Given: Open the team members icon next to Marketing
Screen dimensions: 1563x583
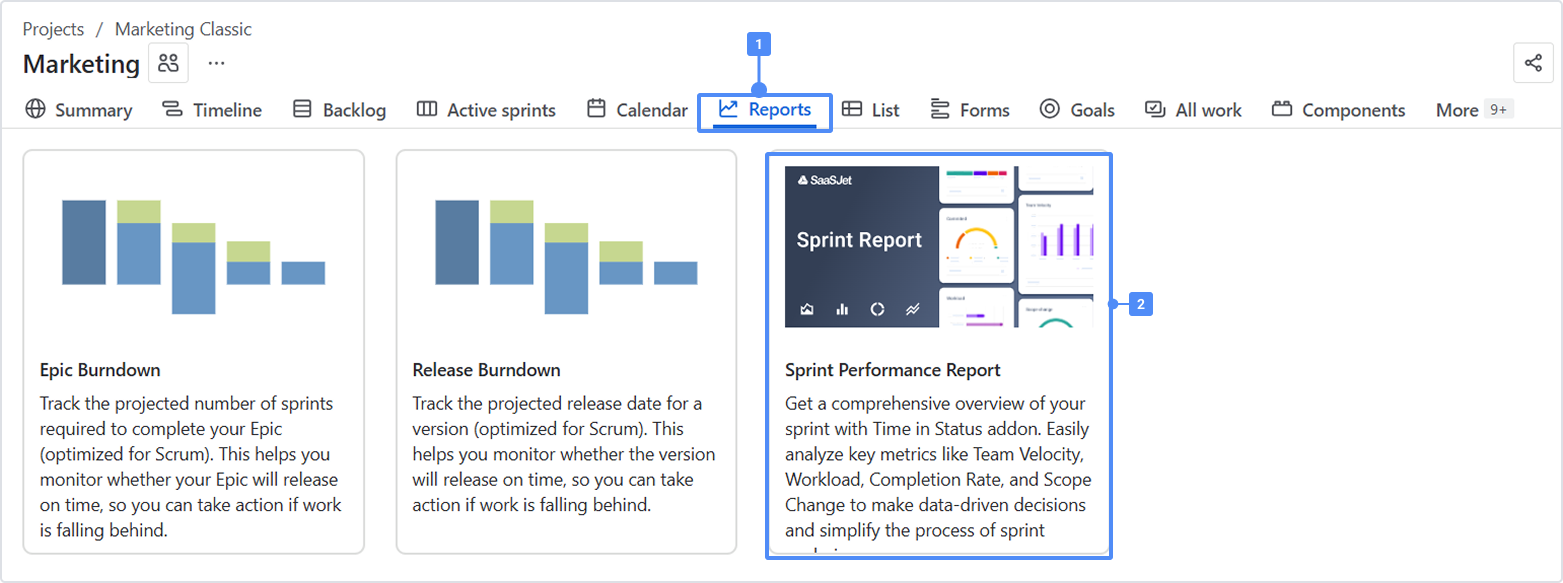Looking at the screenshot, I should 168,64.
